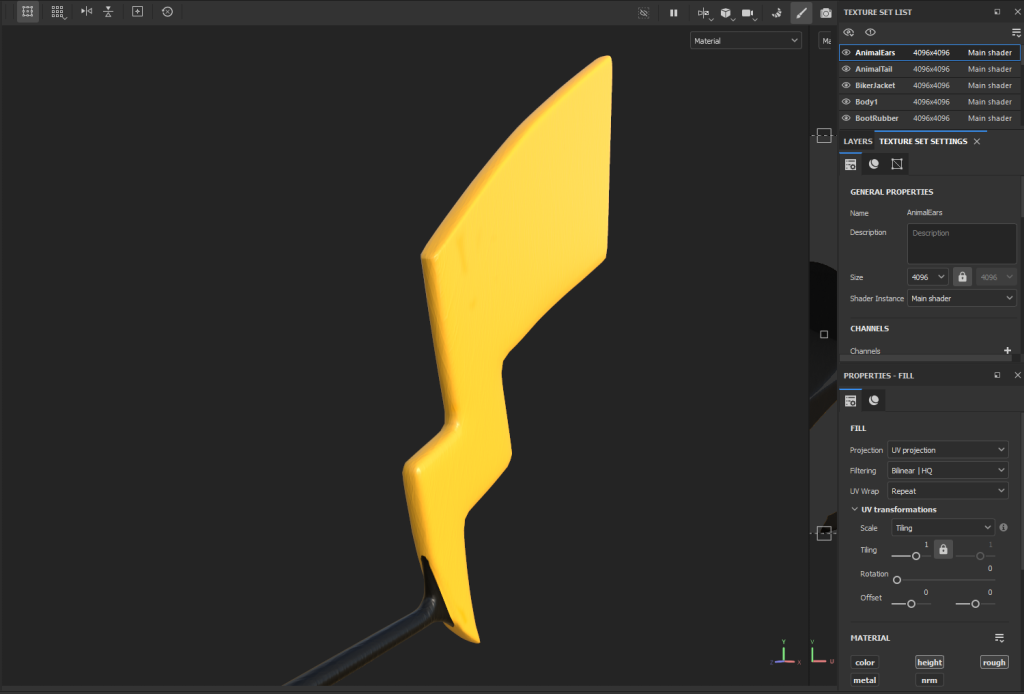Screen dimensions: 1024x694
Task: Click the history reset clock icon
Action: (167, 12)
